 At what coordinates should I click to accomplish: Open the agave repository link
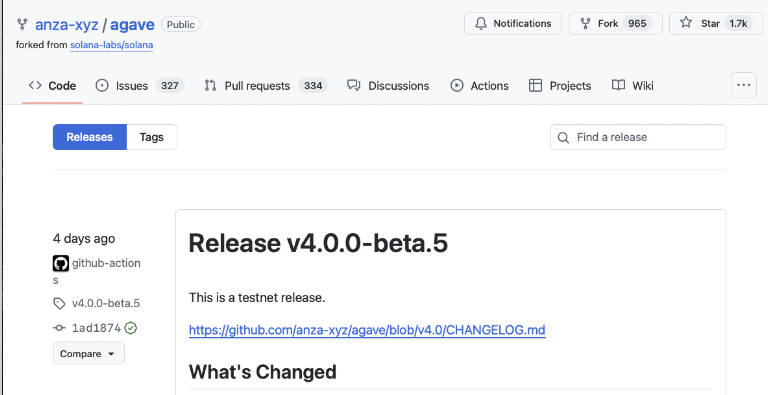point(132,24)
